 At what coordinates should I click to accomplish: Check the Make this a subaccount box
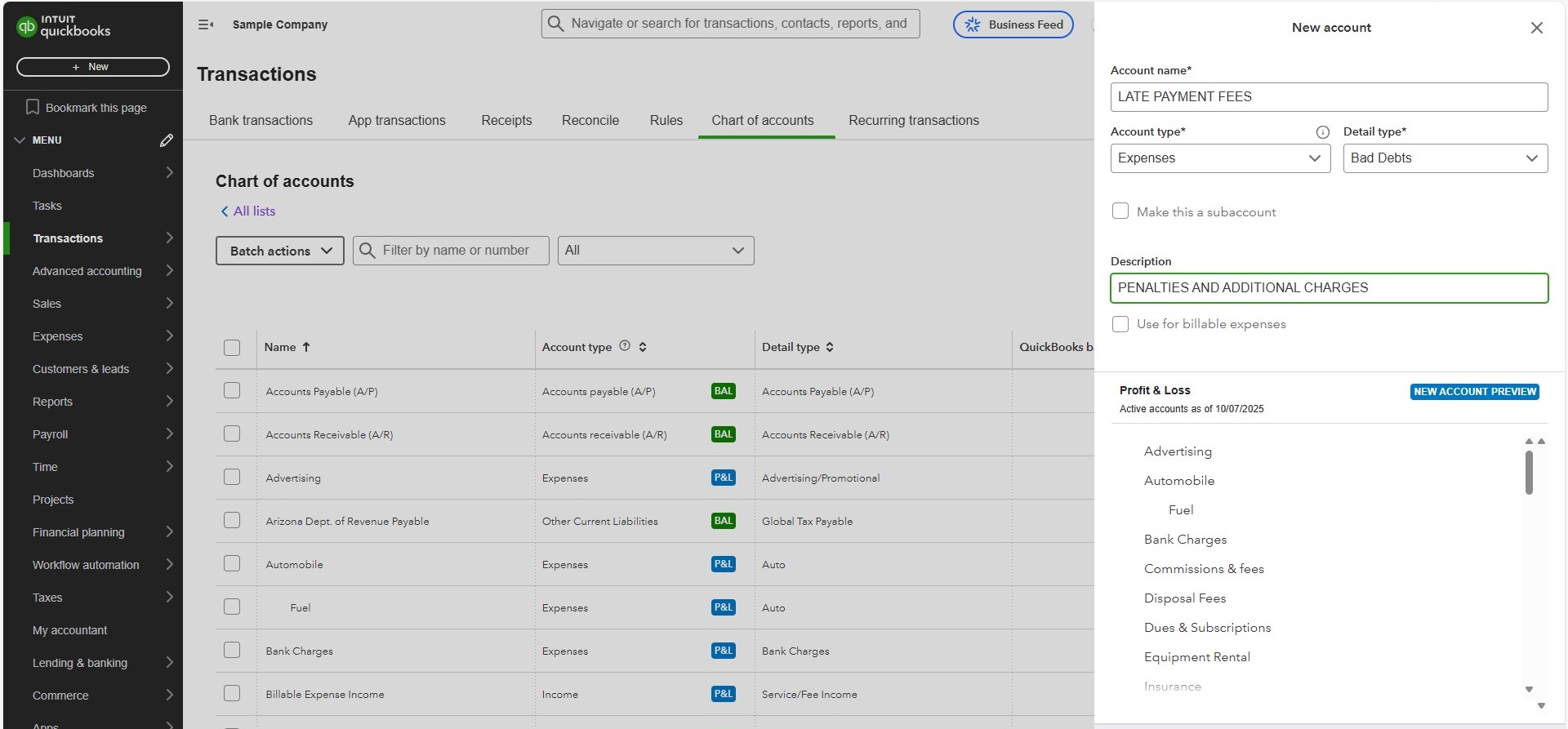[1120, 211]
